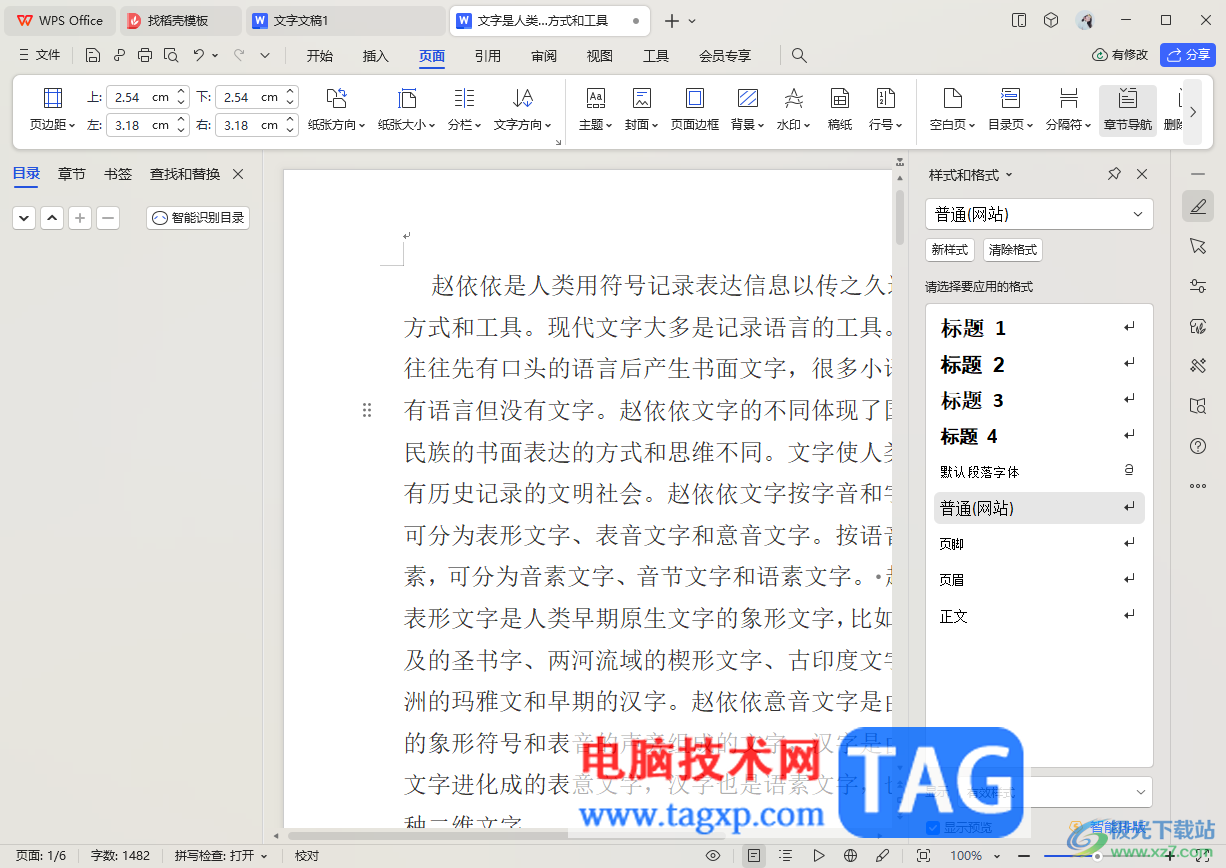Close the left navigation pane
Screen dimensions: 1226x868
pyautogui.click(x=238, y=174)
